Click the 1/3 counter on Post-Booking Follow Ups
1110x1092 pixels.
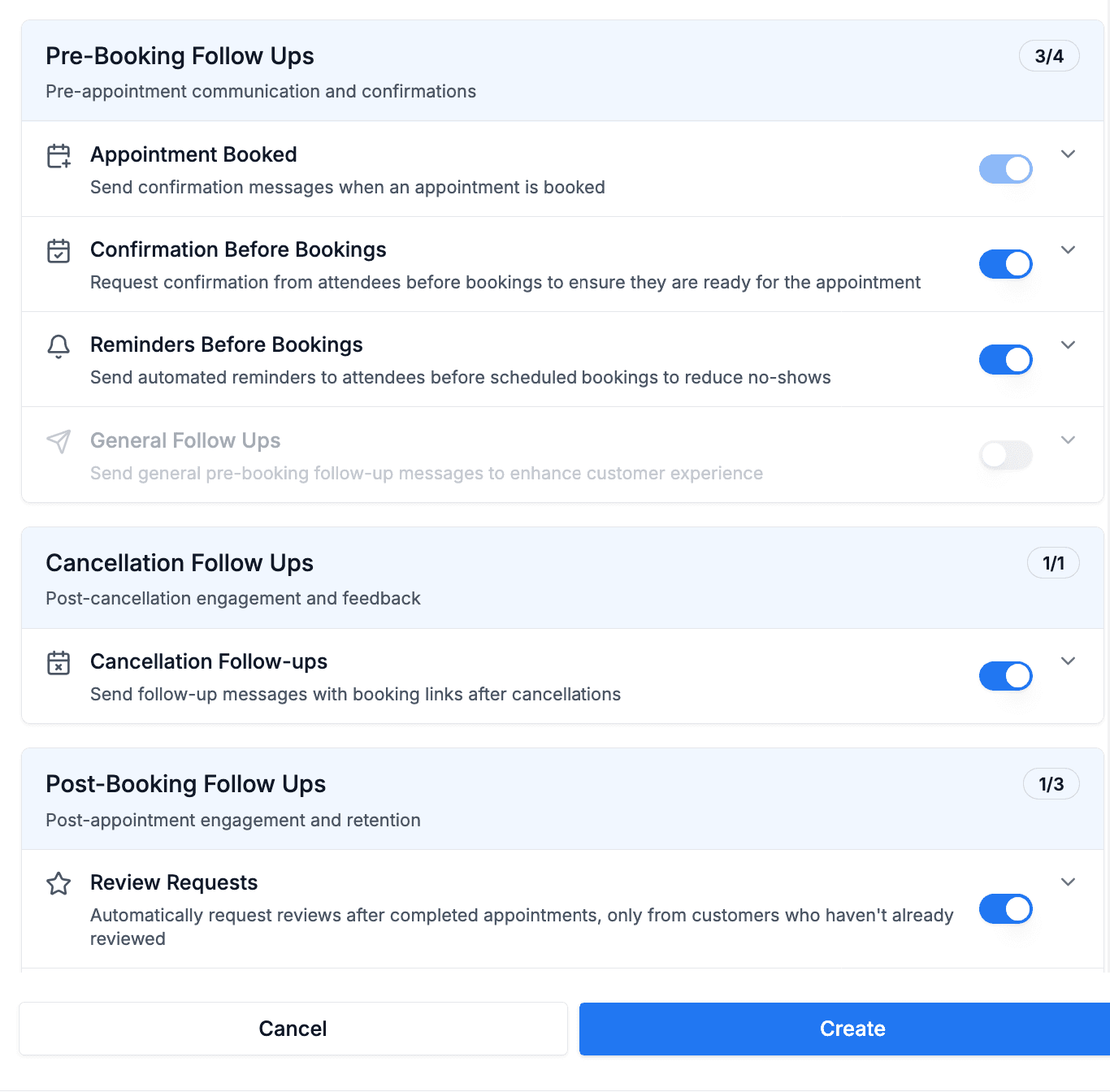point(1051,783)
